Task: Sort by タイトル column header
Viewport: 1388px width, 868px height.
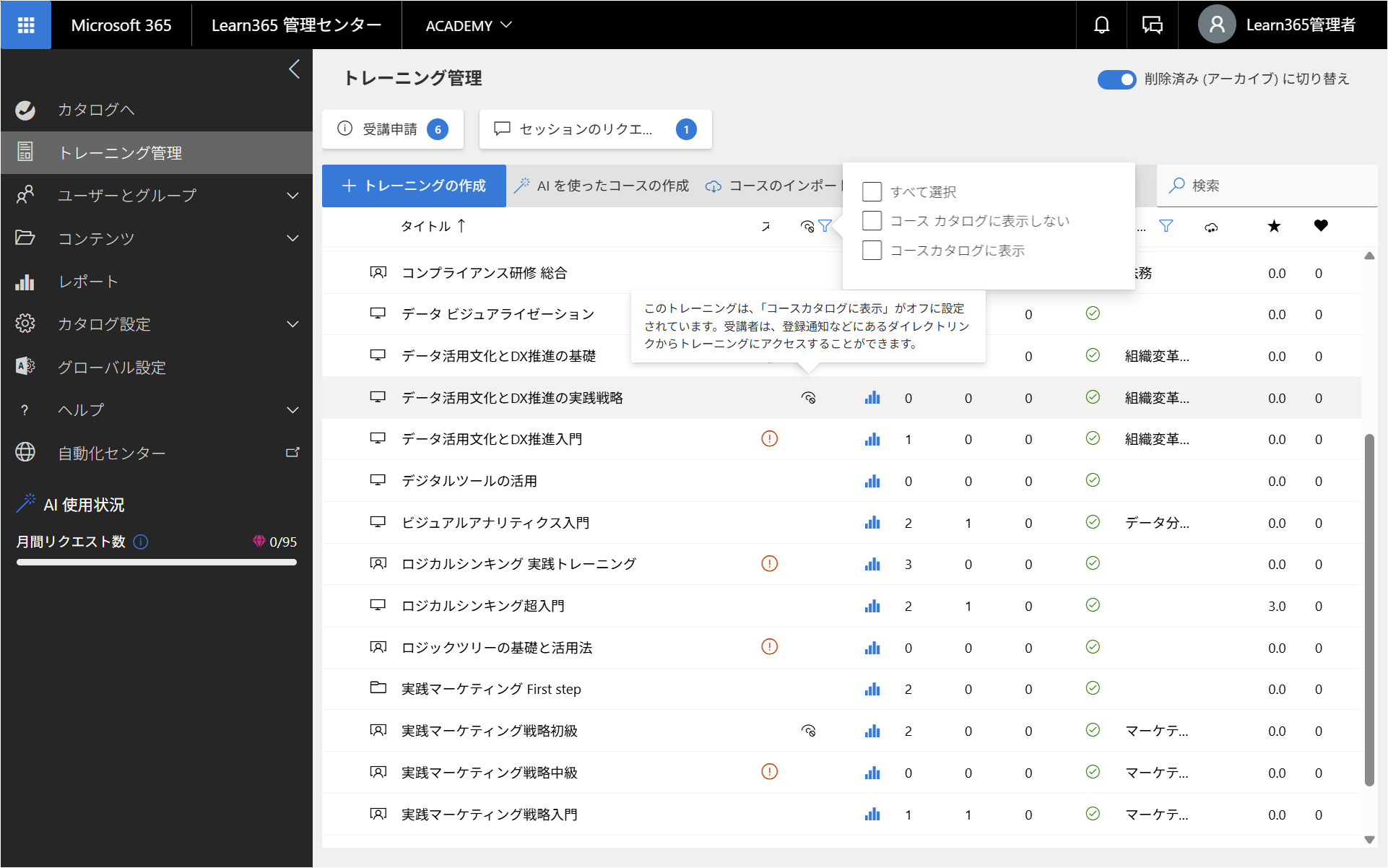Action: click(x=433, y=226)
